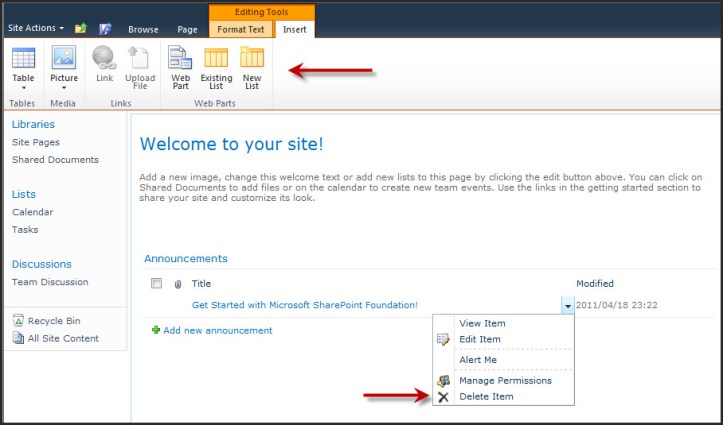Screen dimensions: 723x425
Task: Click the Upload File icon
Action: 140,58
